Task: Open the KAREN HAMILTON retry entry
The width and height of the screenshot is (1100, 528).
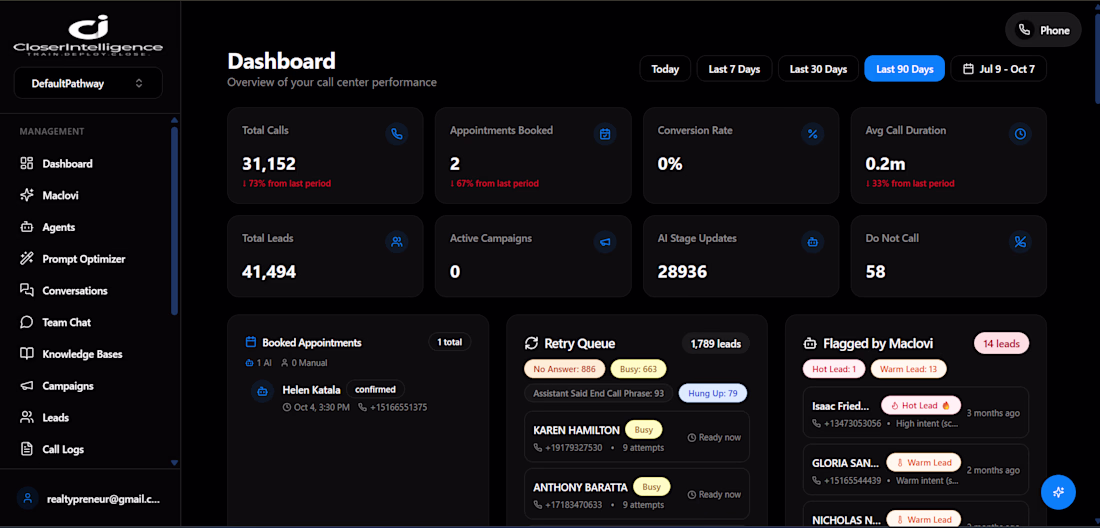Action: [x=637, y=437]
